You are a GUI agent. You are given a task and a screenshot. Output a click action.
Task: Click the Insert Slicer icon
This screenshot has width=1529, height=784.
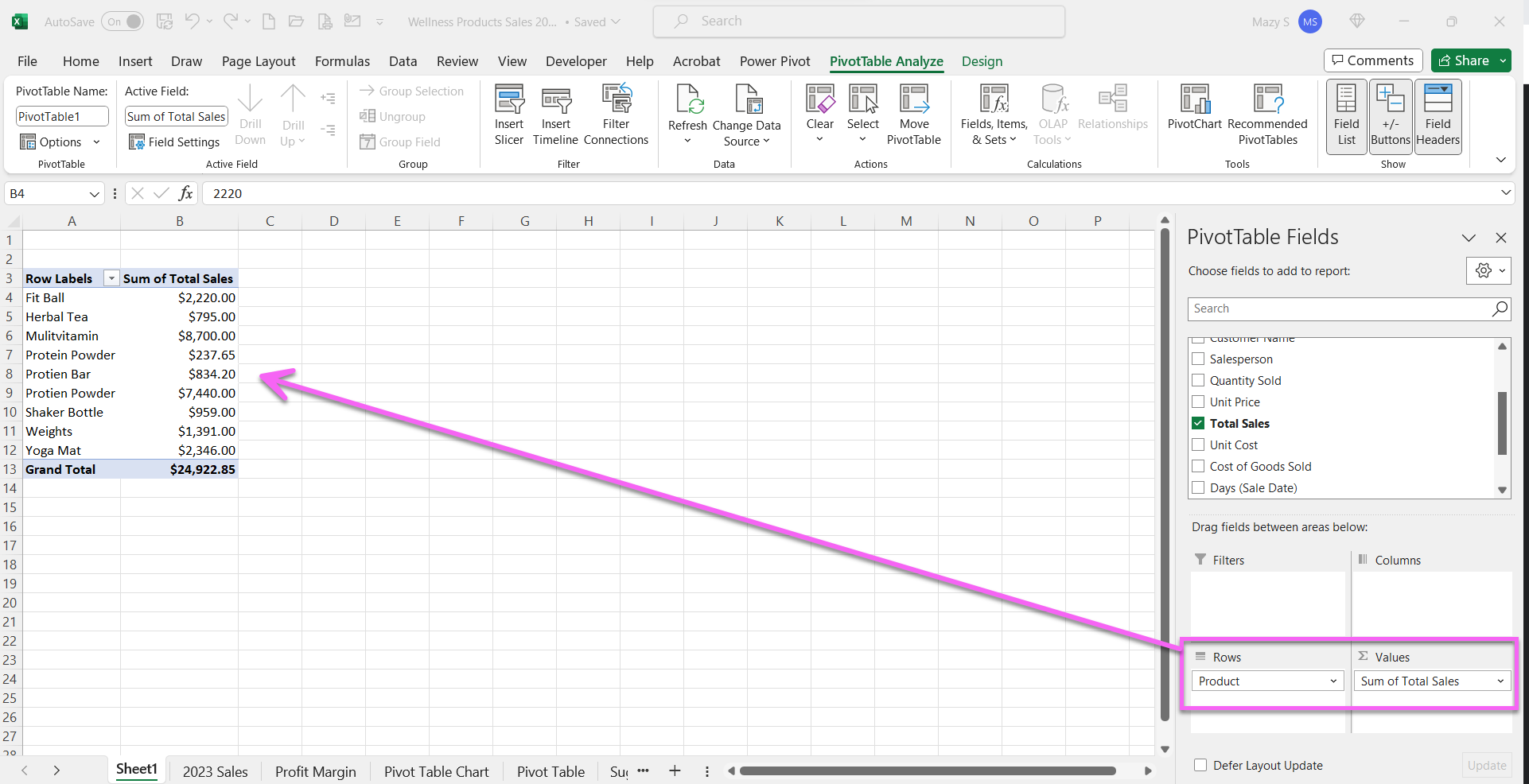[508, 111]
